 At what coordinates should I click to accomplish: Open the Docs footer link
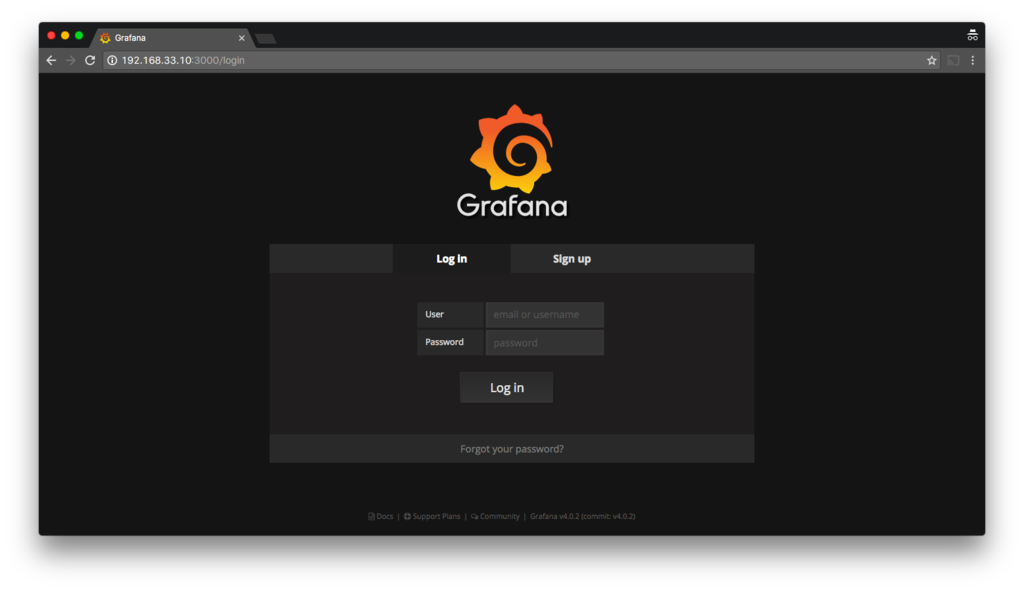[381, 516]
